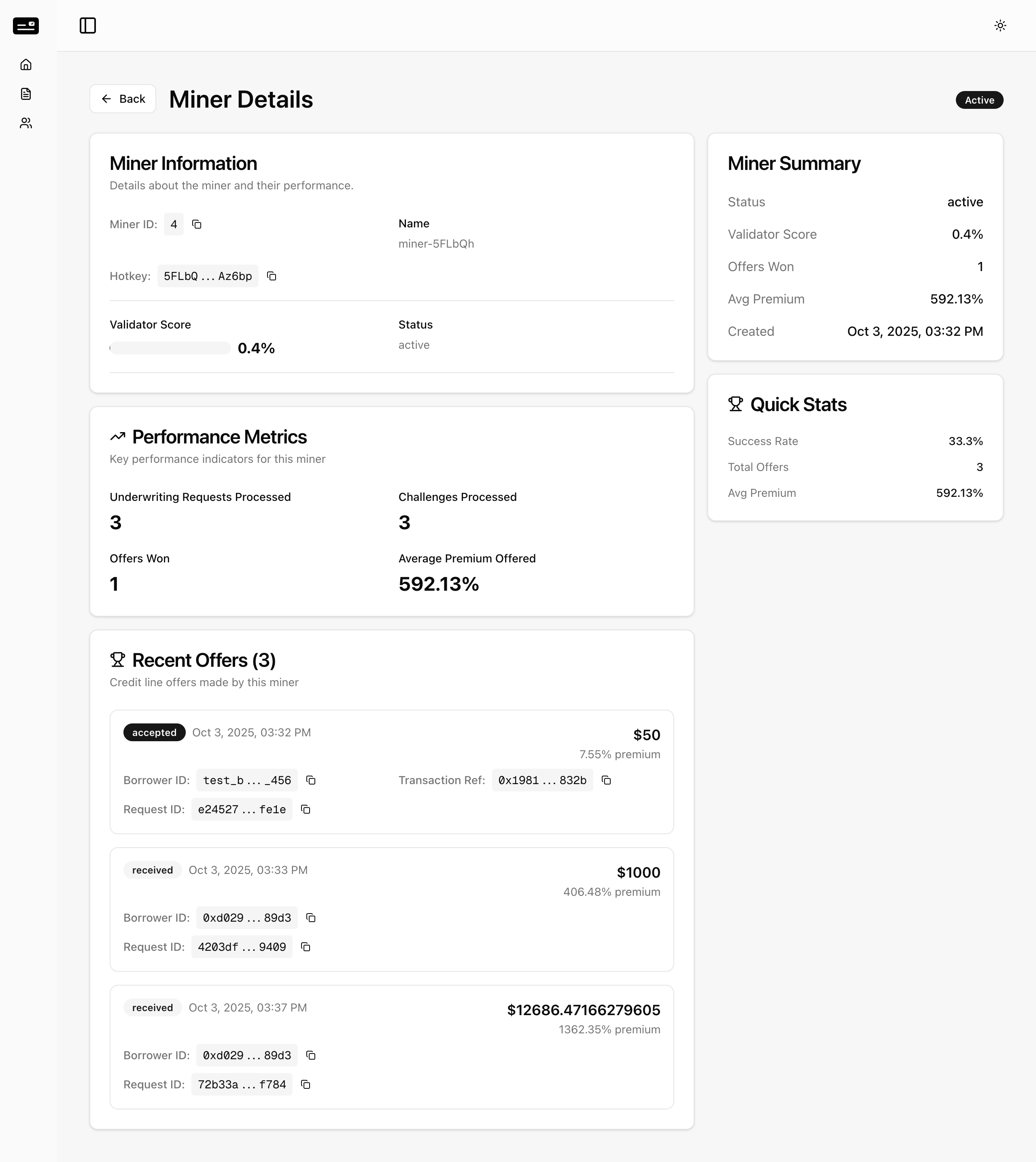
Task: Click the $12686.47166279605 amount
Action: 584,1011
